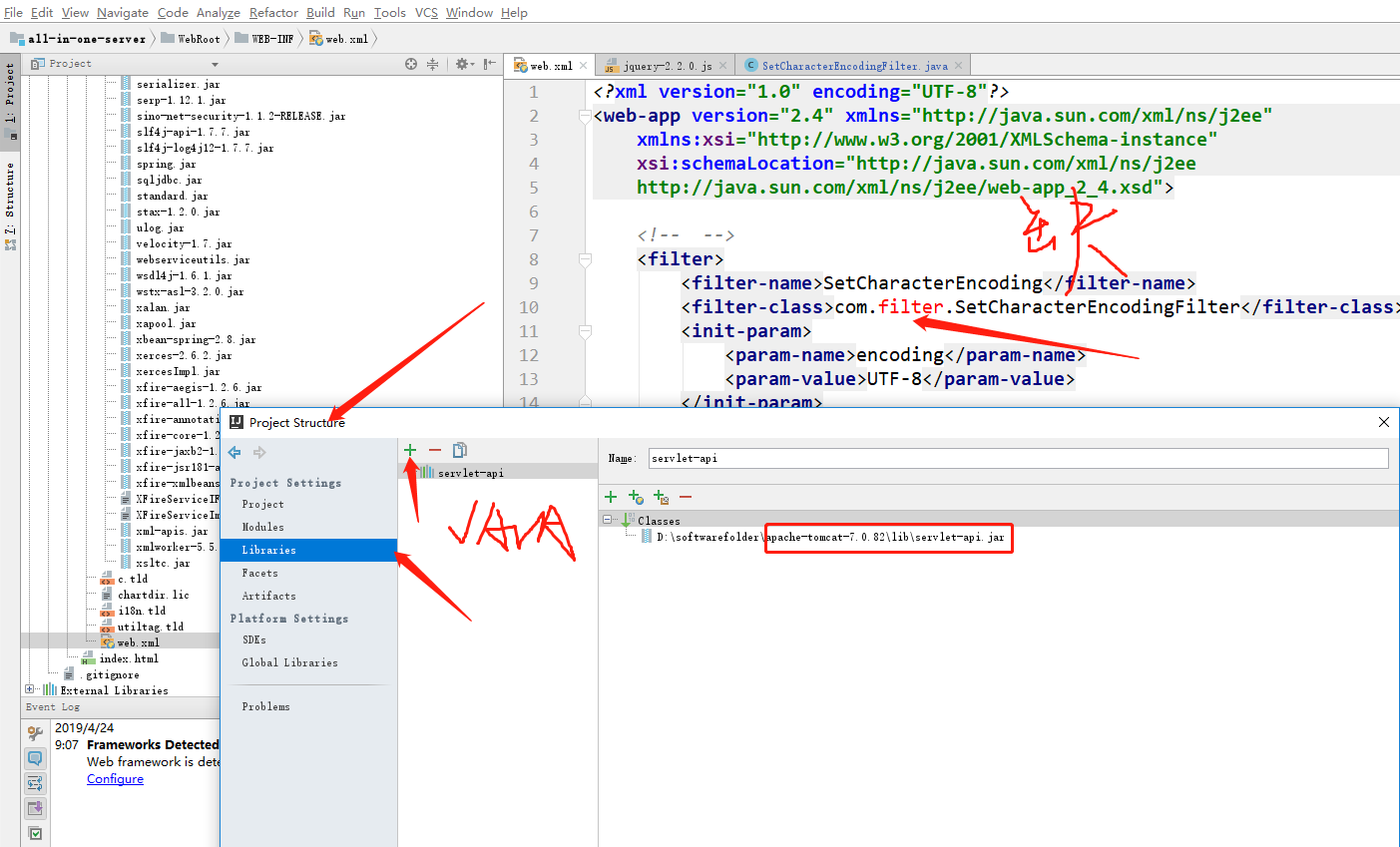Expand the External Libraries tree node
Viewport: 1400px width, 847px height.
pos(30,689)
